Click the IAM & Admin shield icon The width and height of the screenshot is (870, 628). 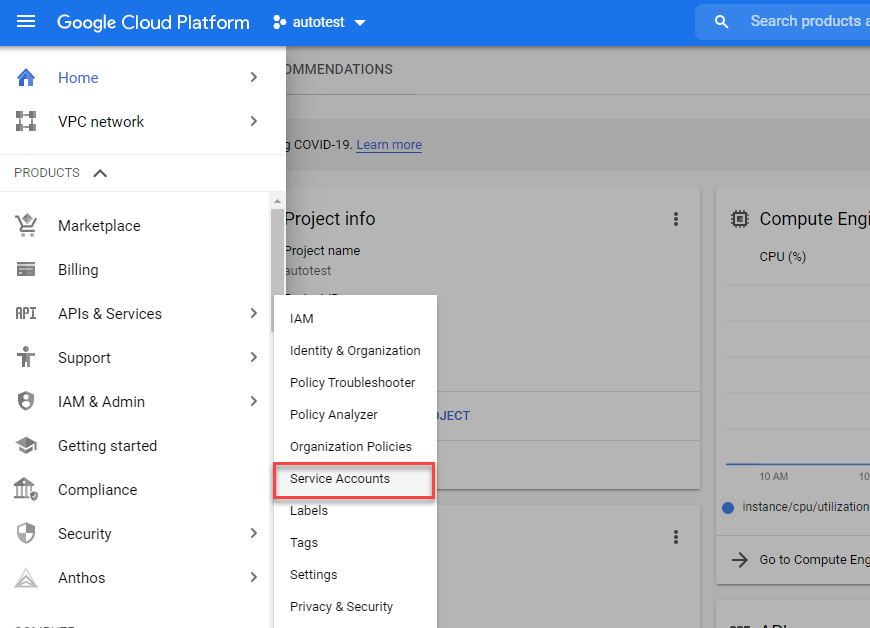coord(26,401)
